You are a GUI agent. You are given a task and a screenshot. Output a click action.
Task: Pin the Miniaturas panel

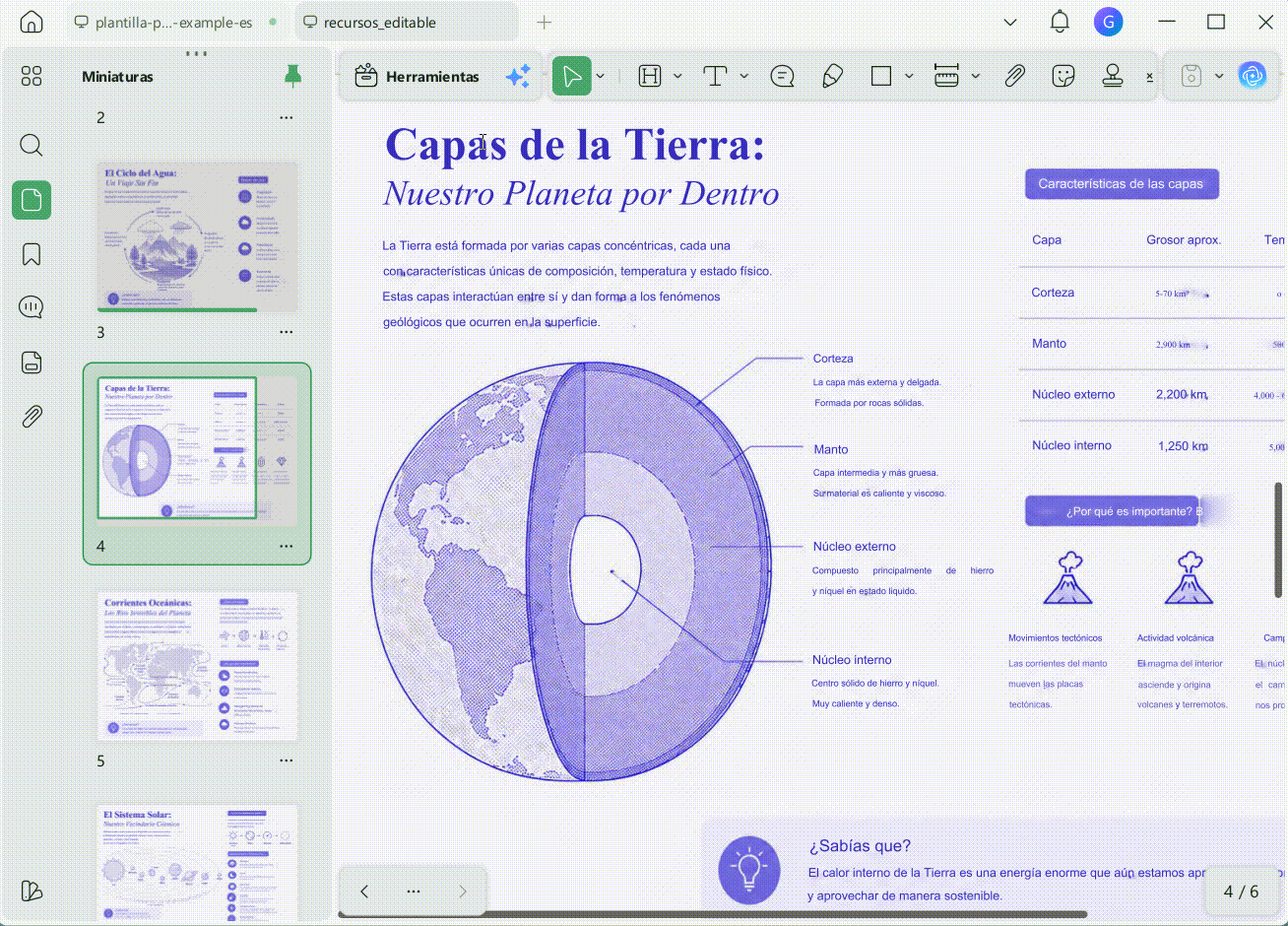[292, 76]
